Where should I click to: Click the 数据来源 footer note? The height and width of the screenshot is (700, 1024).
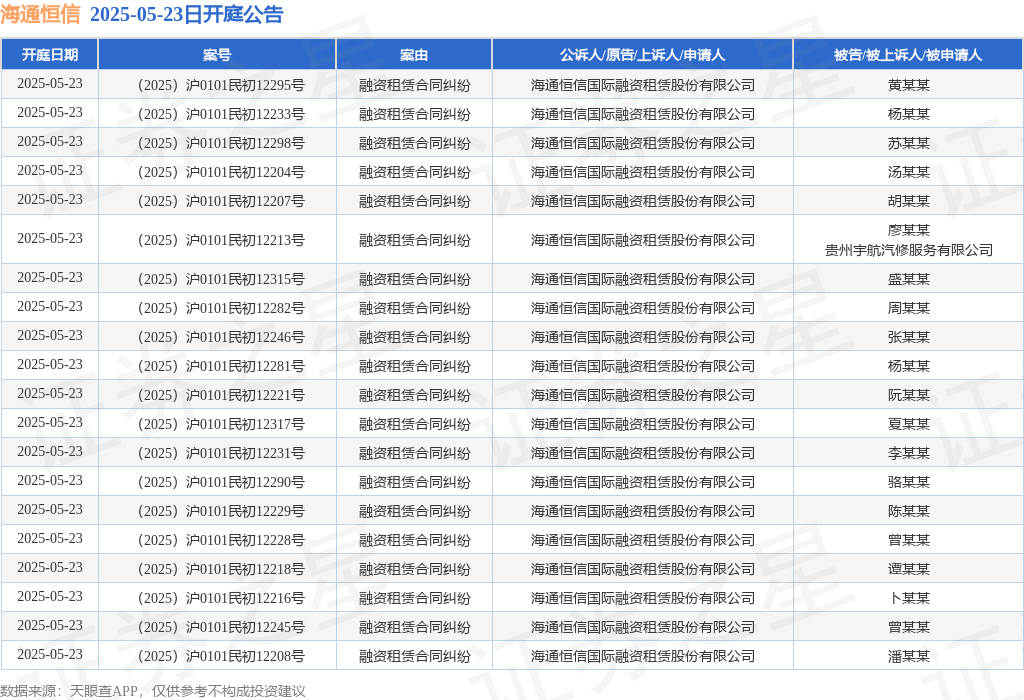[x=153, y=691]
